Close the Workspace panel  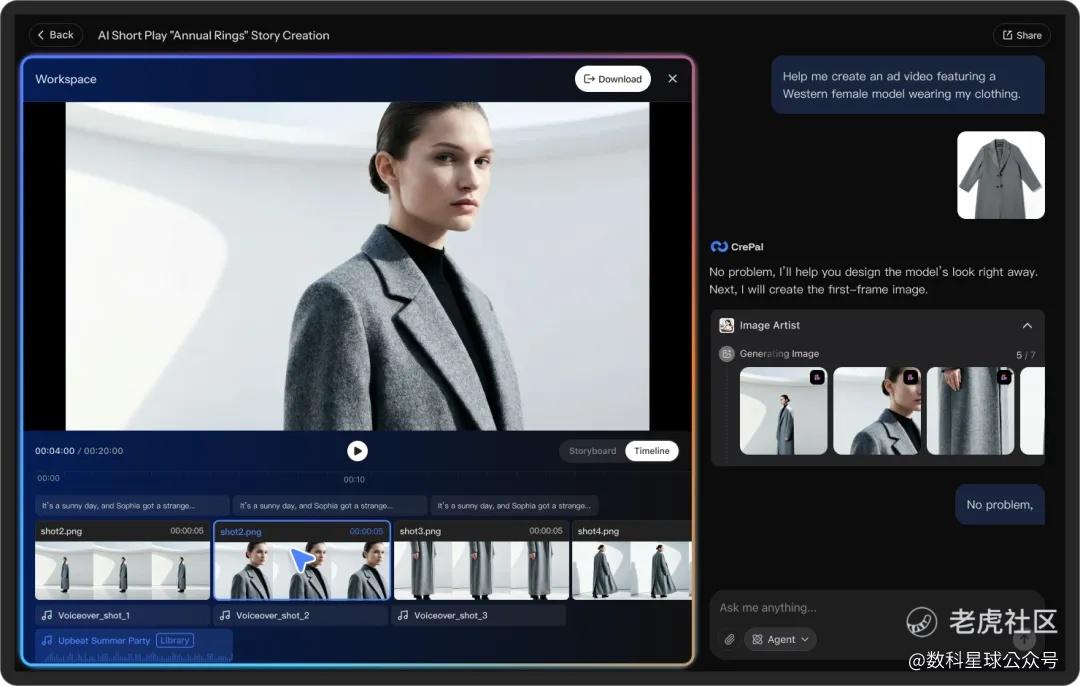coord(672,79)
